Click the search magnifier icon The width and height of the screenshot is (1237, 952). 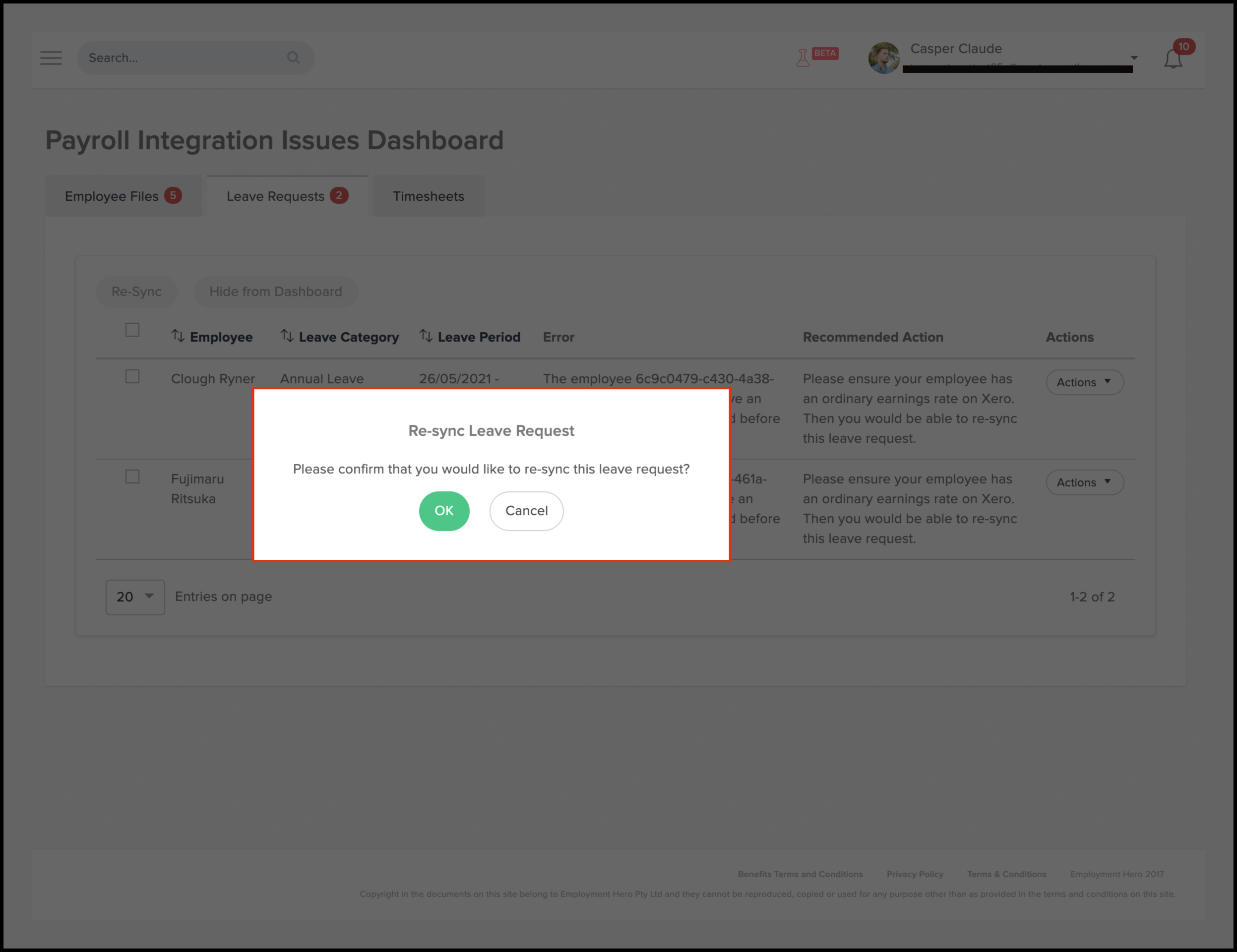tap(293, 58)
